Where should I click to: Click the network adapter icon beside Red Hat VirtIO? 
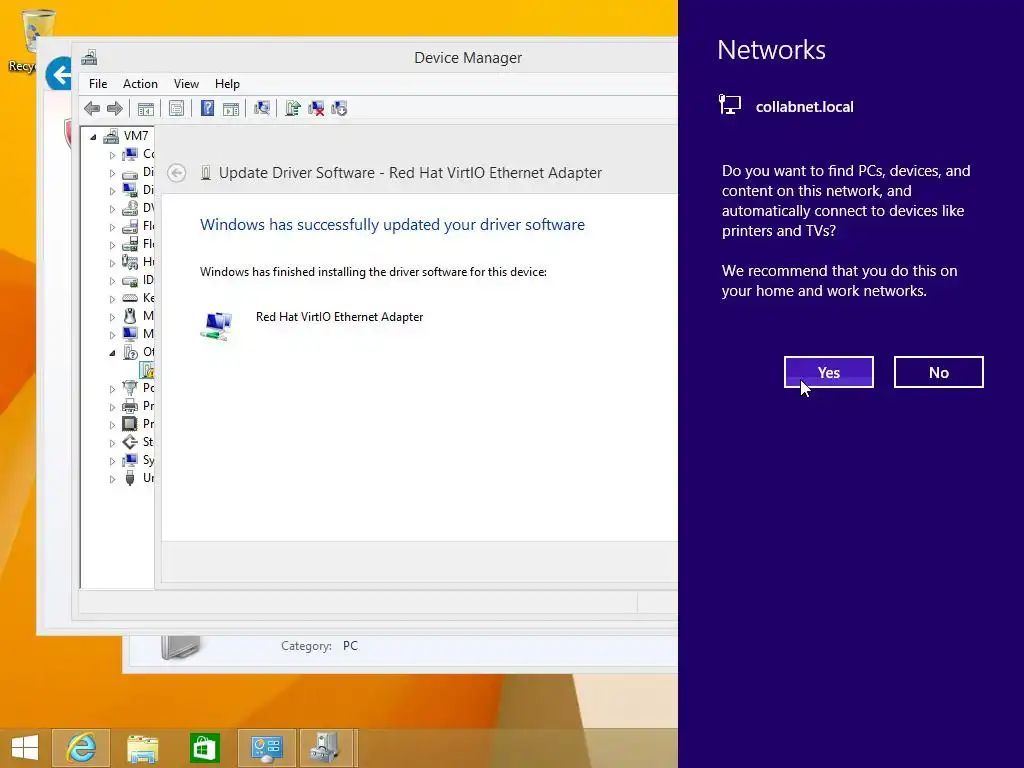pos(217,325)
